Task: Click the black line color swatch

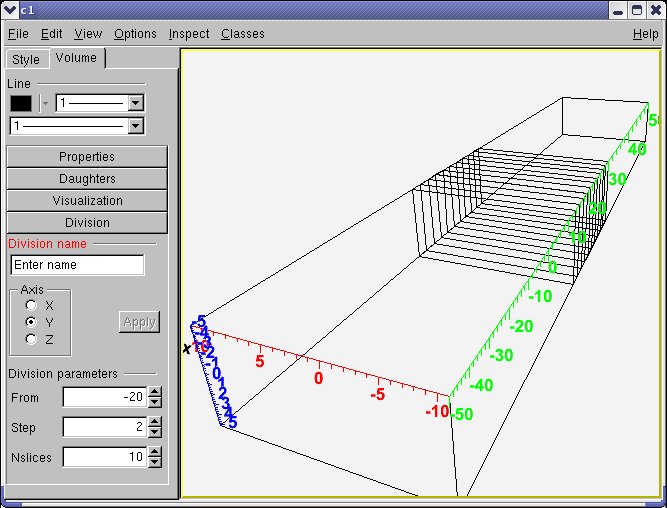Action: pos(21,103)
